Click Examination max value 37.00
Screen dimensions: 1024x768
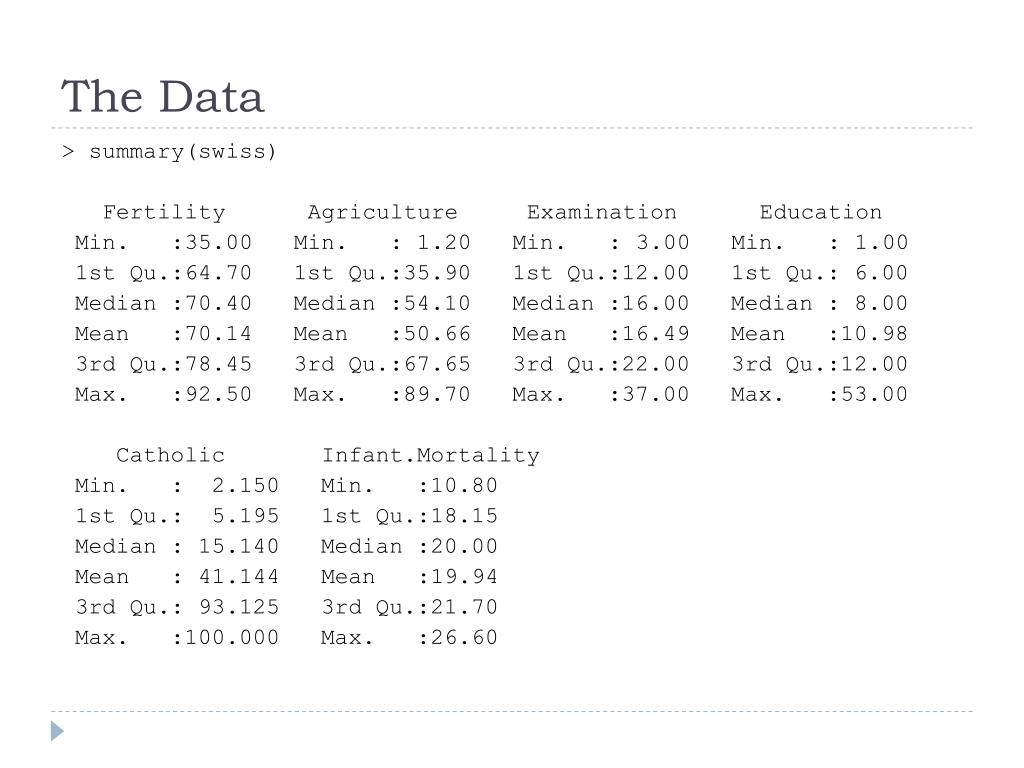[656, 394]
